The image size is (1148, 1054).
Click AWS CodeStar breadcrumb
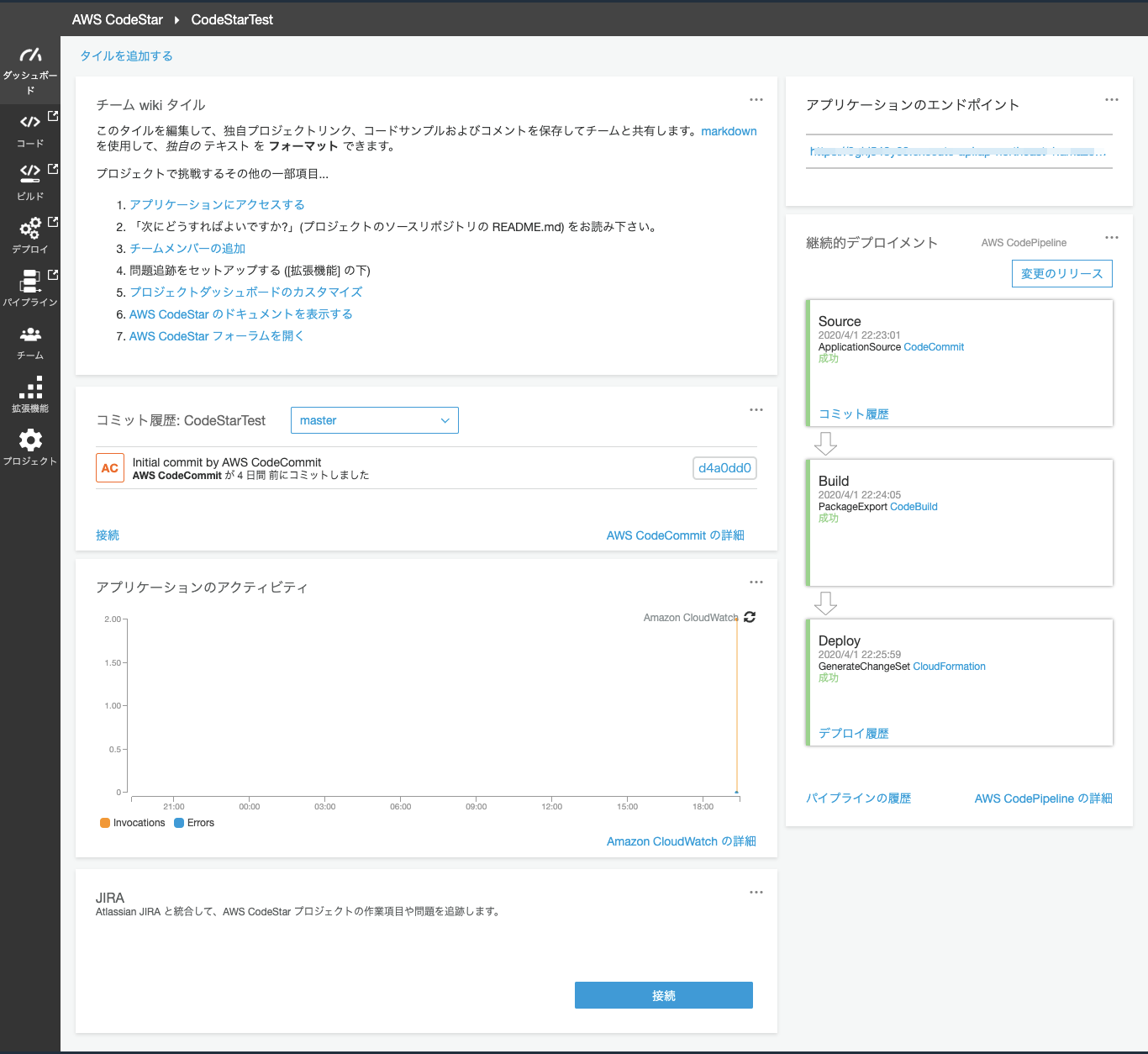click(118, 19)
